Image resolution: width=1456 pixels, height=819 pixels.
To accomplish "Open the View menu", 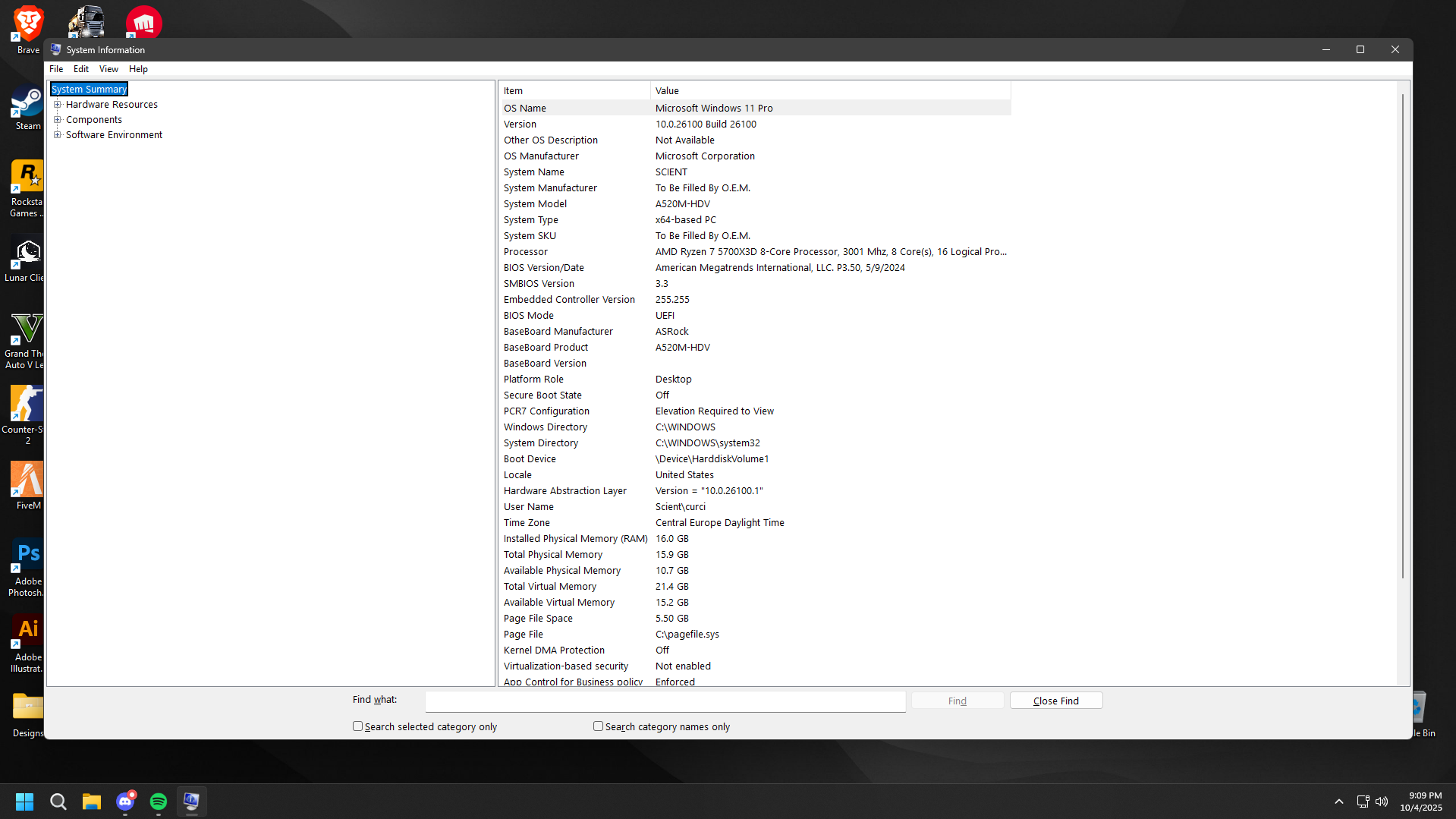I will coord(108,69).
